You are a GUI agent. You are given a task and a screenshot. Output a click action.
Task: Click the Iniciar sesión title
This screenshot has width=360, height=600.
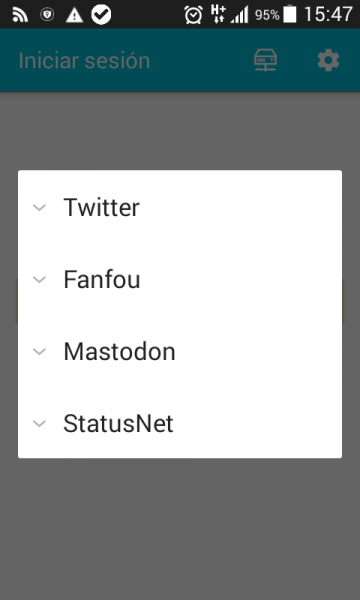pyautogui.click(x=84, y=61)
